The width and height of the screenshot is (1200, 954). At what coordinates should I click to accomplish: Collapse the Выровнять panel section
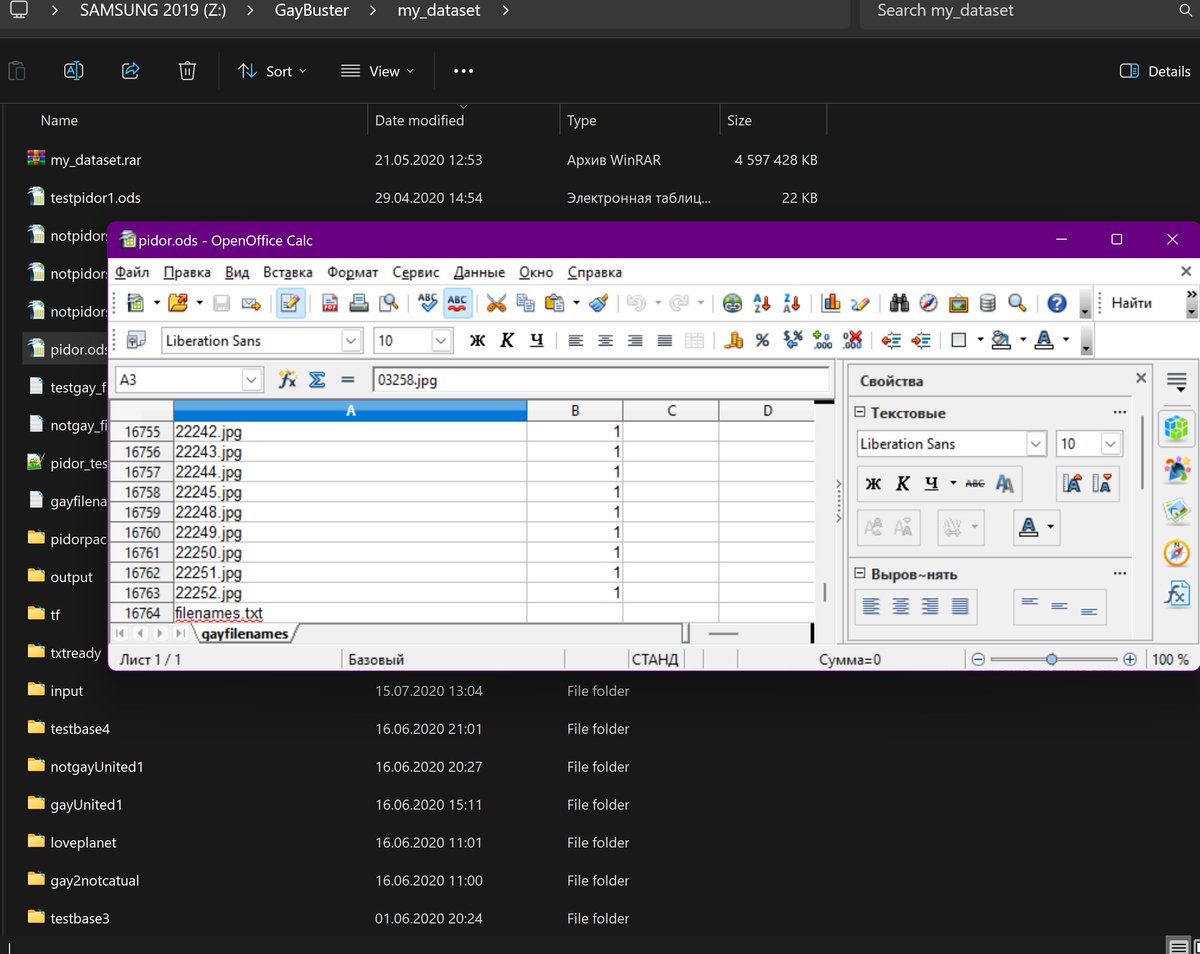pyautogui.click(x=860, y=574)
